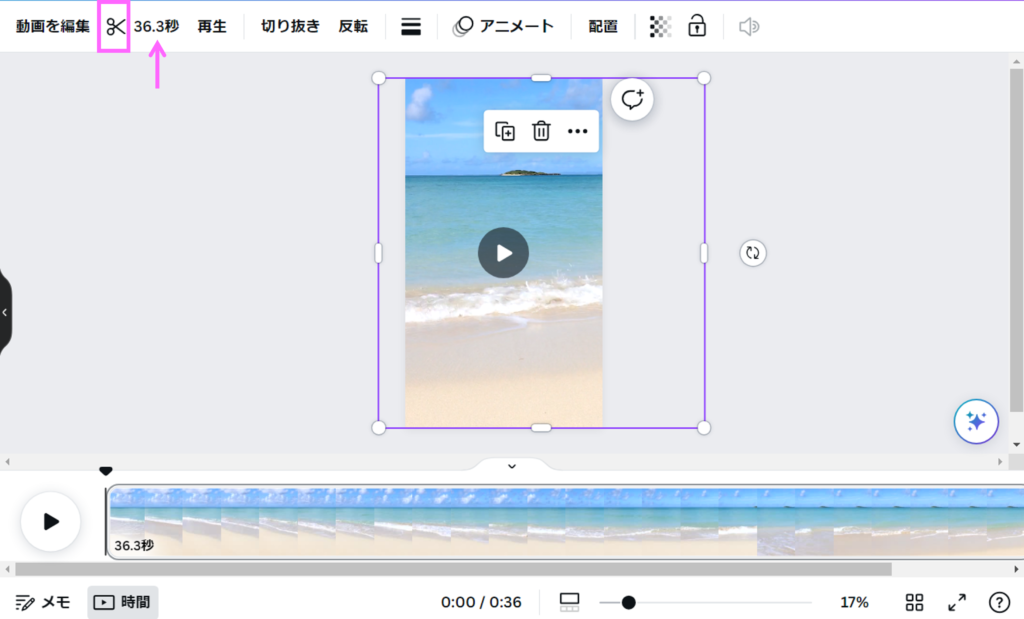Open the three-dot more options menu
1024x619 pixels.
577,131
